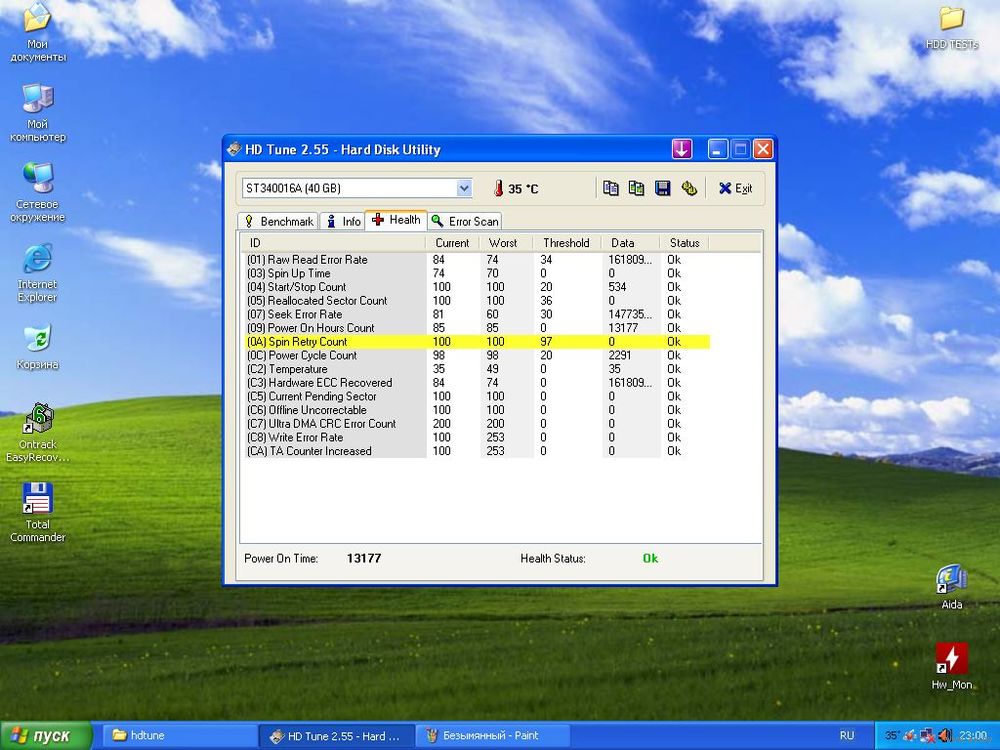Expand the ST340016A drive dropdown
1000x750 pixels.
click(464, 188)
